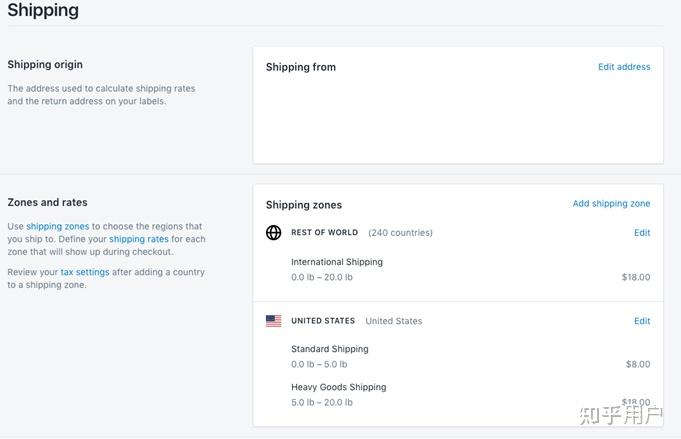The height and width of the screenshot is (439, 681).
Task: Select the Standard Shipping rate
Action: pyautogui.click(x=330, y=349)
